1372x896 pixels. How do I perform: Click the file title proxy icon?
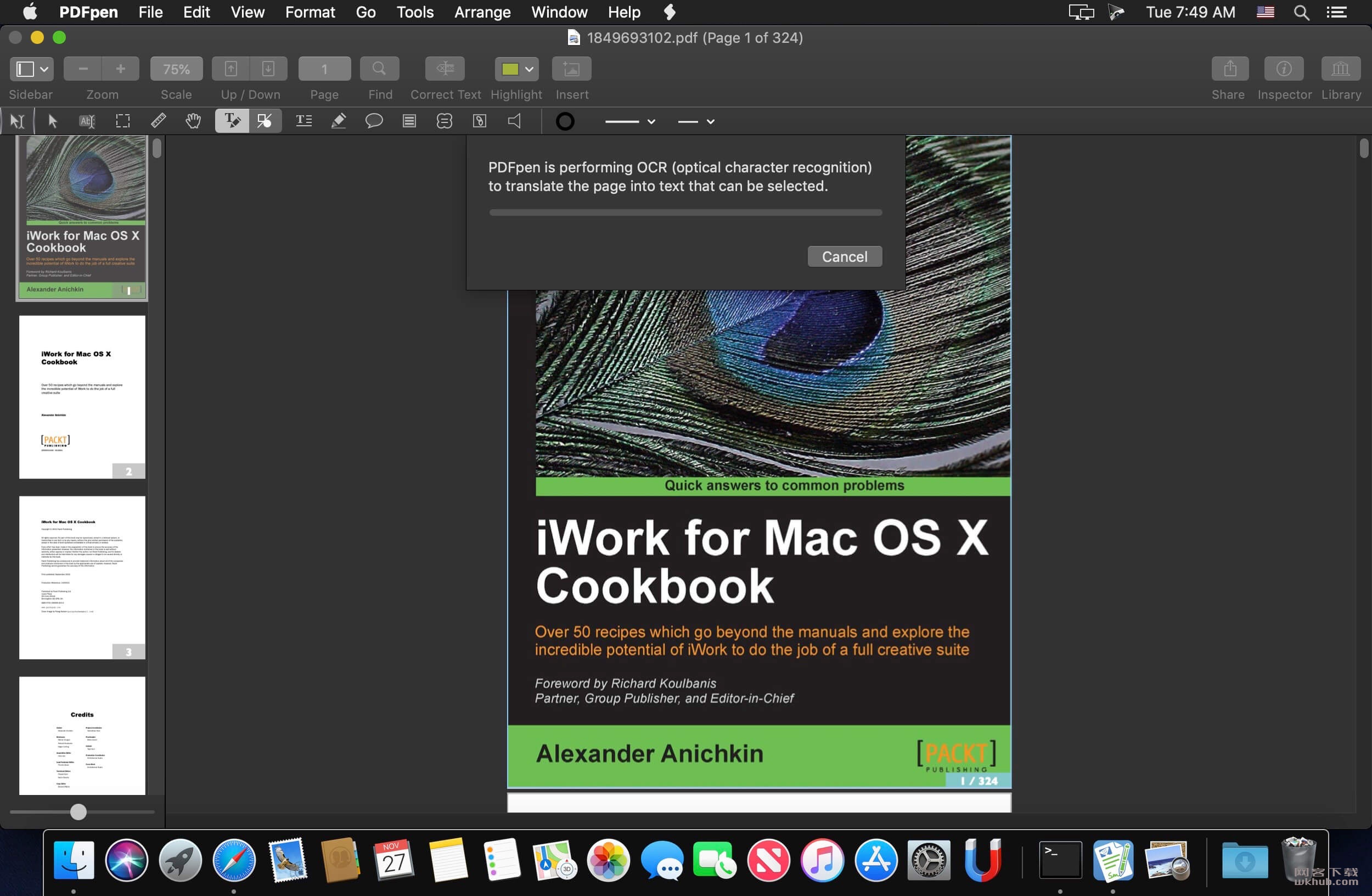(573, 38)
